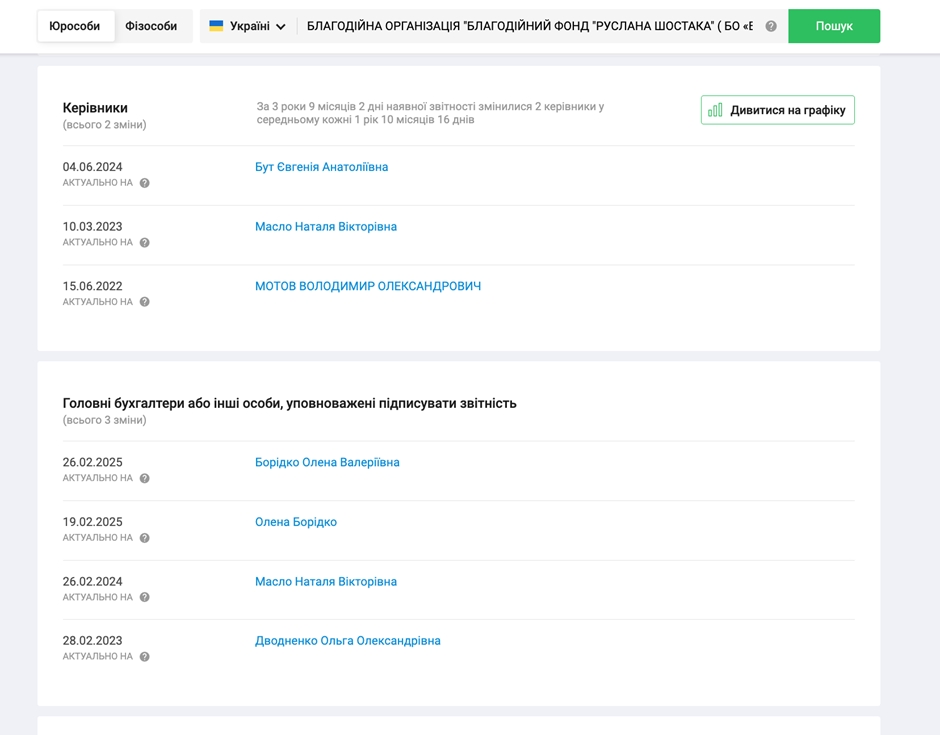This screenshot has height=735, width=940.
Task: Click help icon under 19.02.2025 date
Action: tap(144, 538)
